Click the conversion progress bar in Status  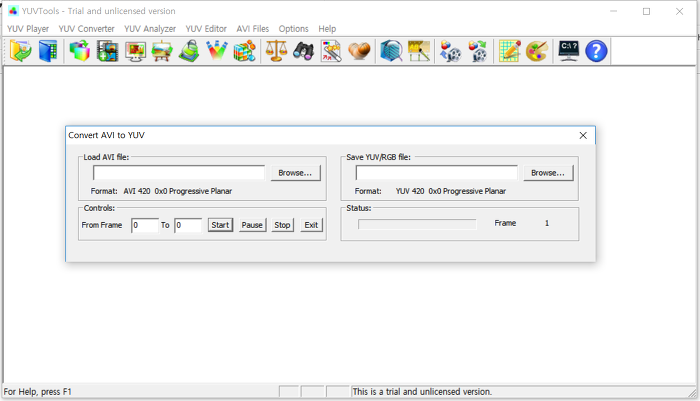click(x=417, y=224)
